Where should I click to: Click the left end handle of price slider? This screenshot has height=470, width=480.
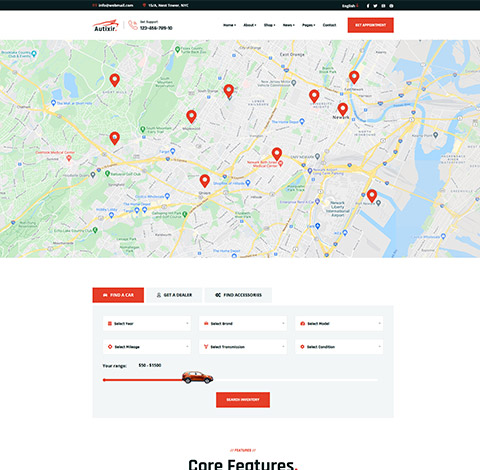click(x=104, y=380)
